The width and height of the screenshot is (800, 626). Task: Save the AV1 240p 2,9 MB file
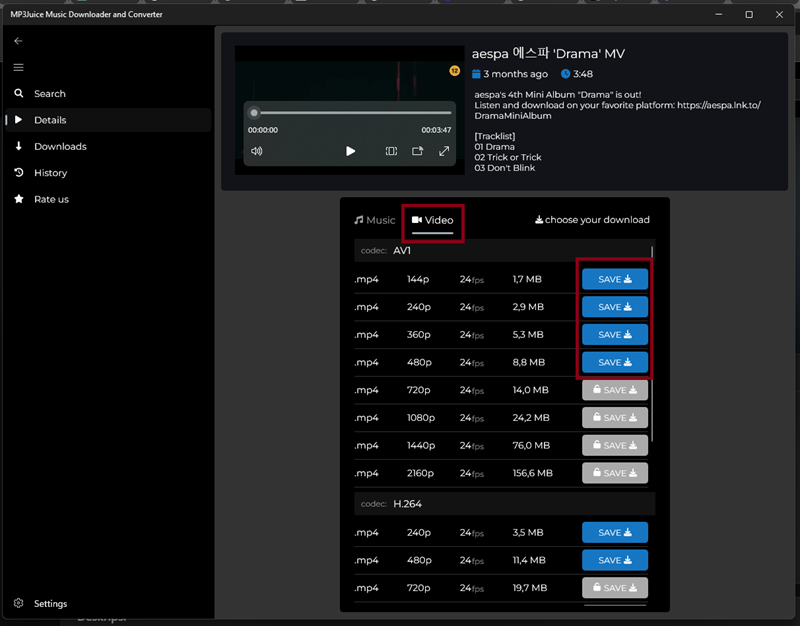(615, 307)
